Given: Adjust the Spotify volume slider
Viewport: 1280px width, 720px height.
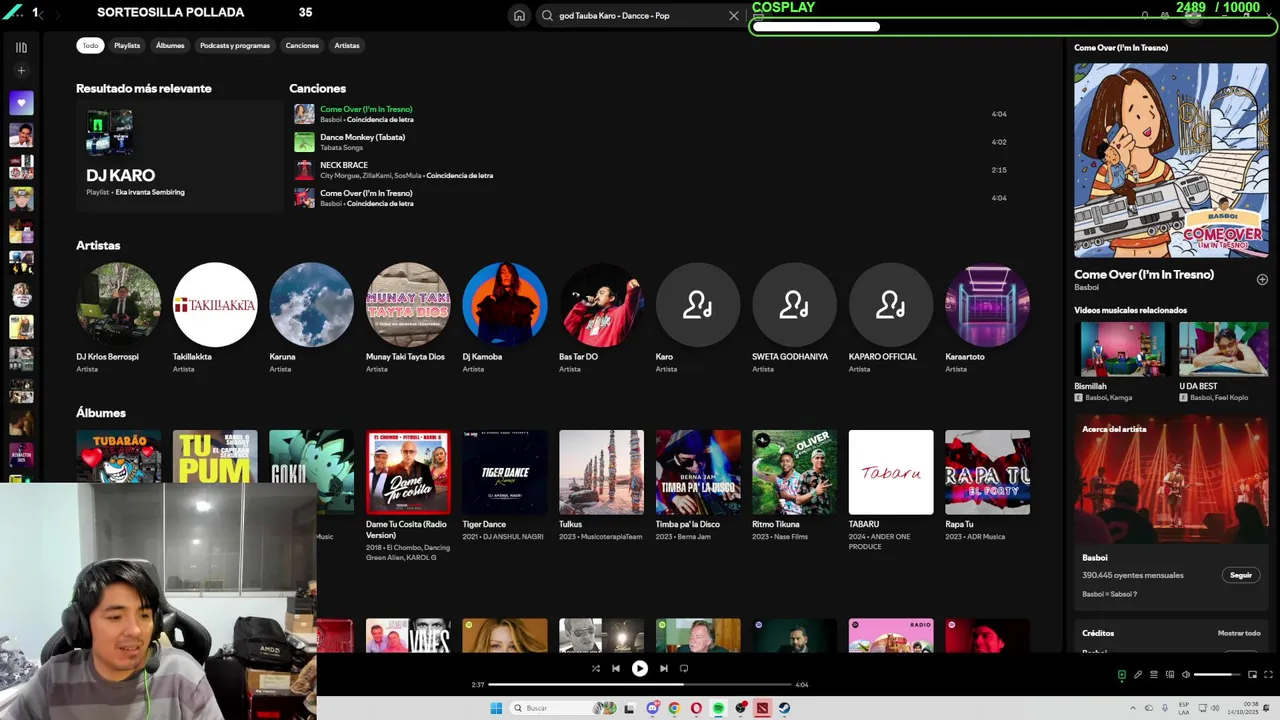Looking at the screenshot, I should pyautogui.click(x=1217, y=675).
